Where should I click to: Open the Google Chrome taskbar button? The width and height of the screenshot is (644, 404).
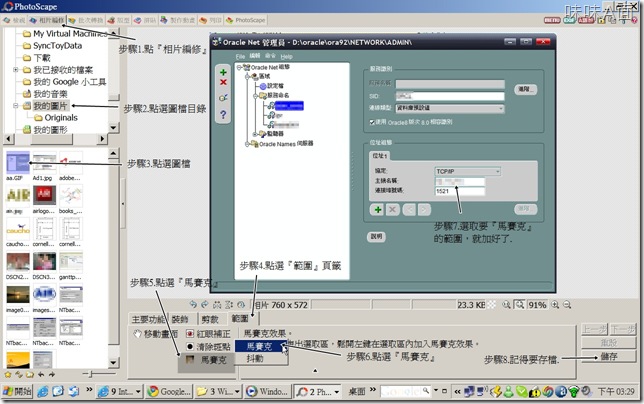pos(170,392)
